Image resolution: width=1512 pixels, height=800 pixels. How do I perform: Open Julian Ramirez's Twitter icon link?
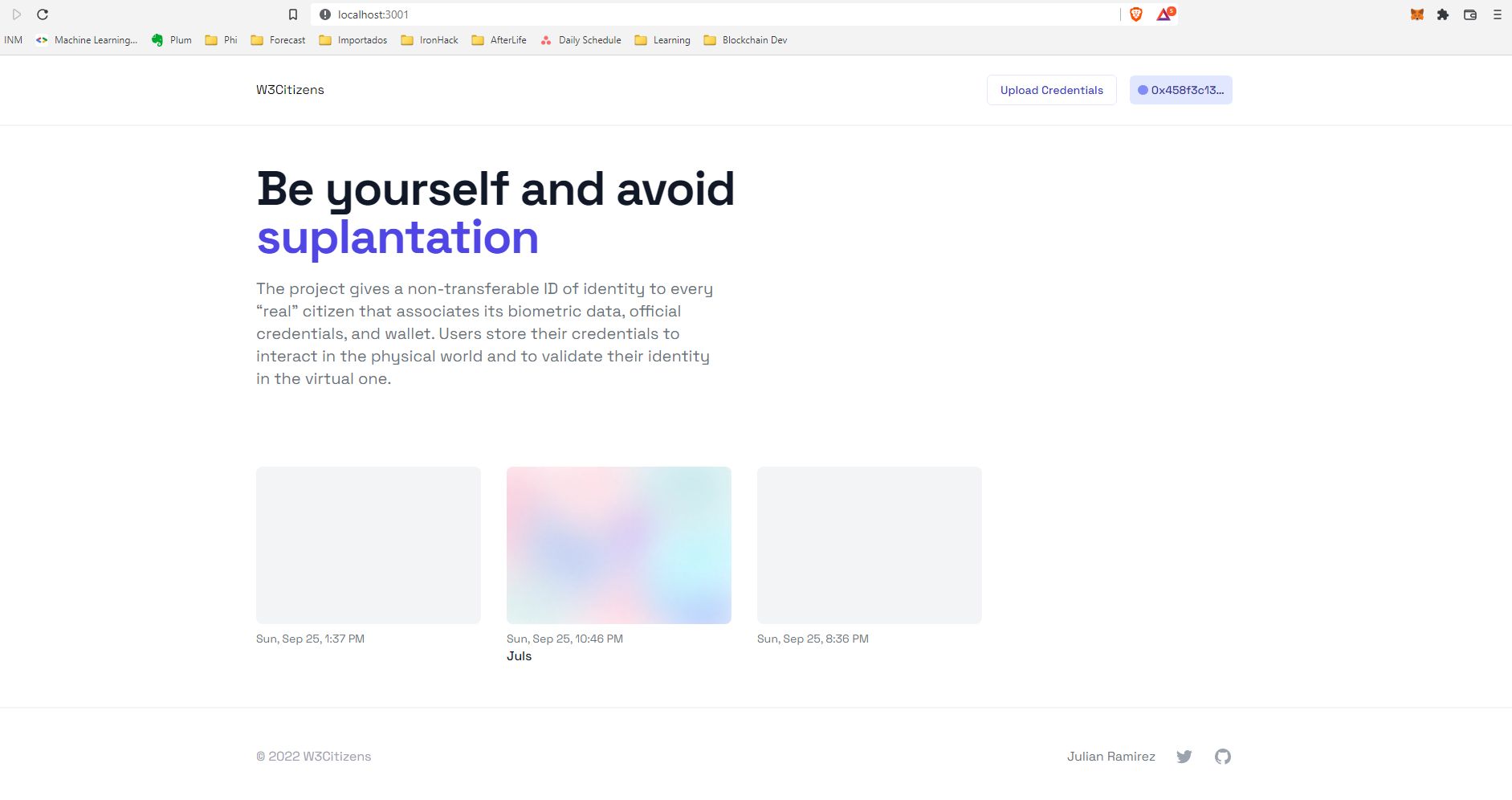1184,757
